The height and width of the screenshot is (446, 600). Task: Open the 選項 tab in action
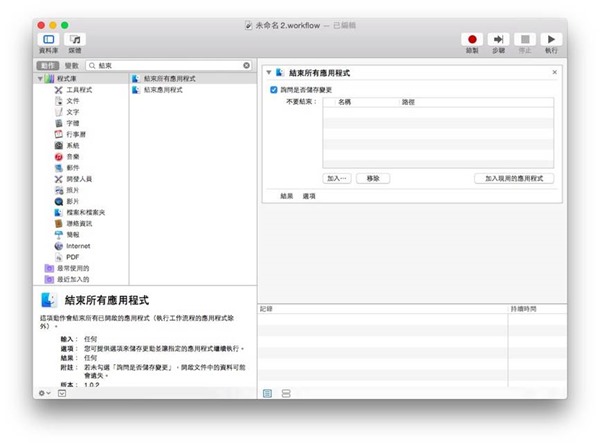click(309, 197)
